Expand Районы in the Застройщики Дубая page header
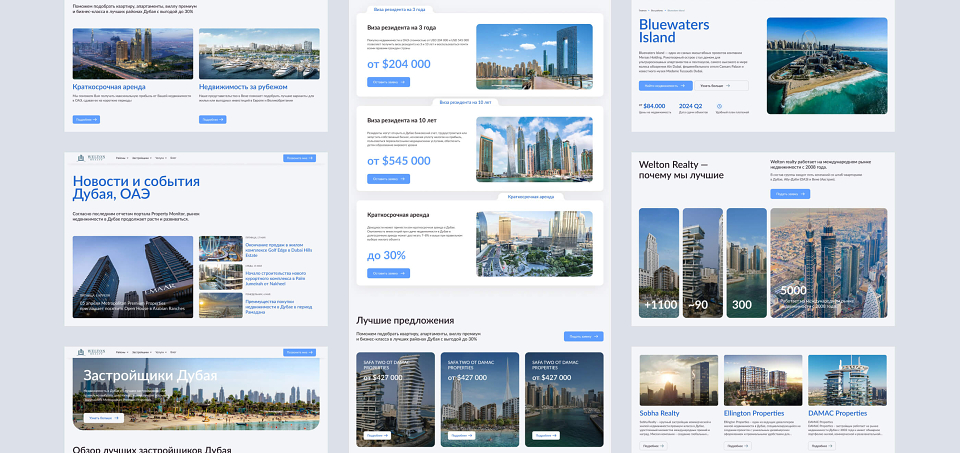 click(x=122, y=353)
